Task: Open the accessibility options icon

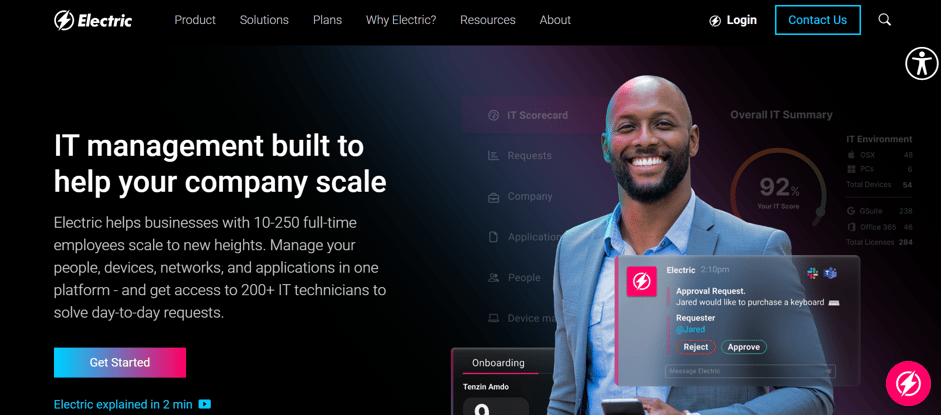Action: (921, 64)
